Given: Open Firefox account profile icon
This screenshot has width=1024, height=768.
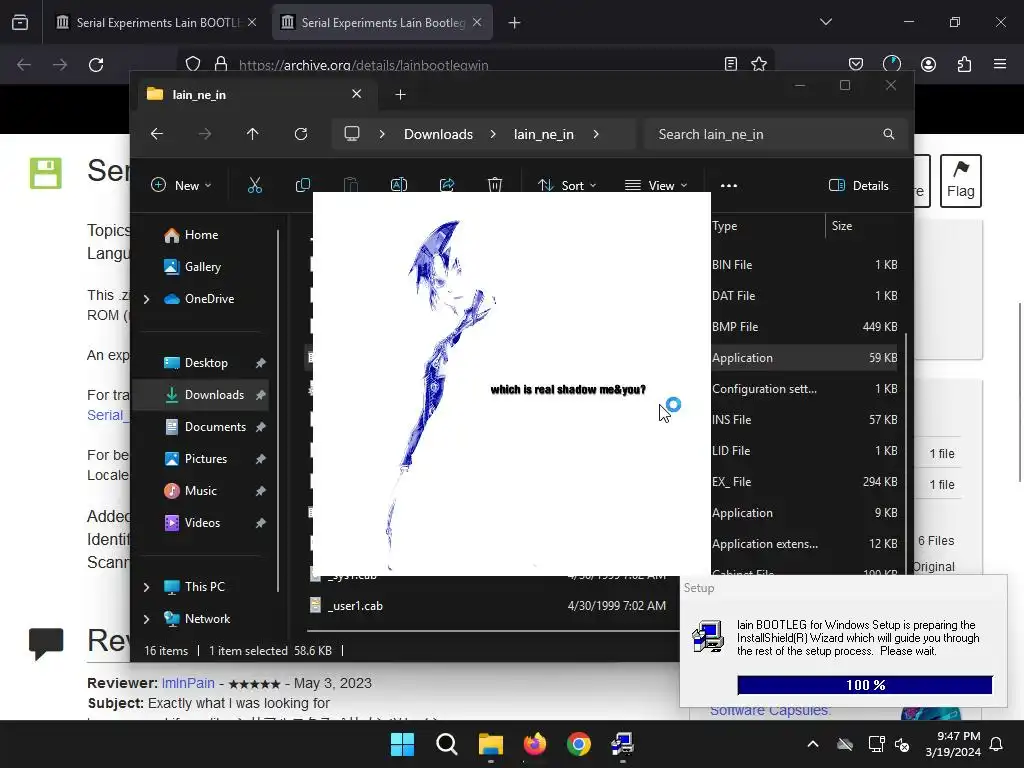Looking at the screenshot, I should coord(928,64).
